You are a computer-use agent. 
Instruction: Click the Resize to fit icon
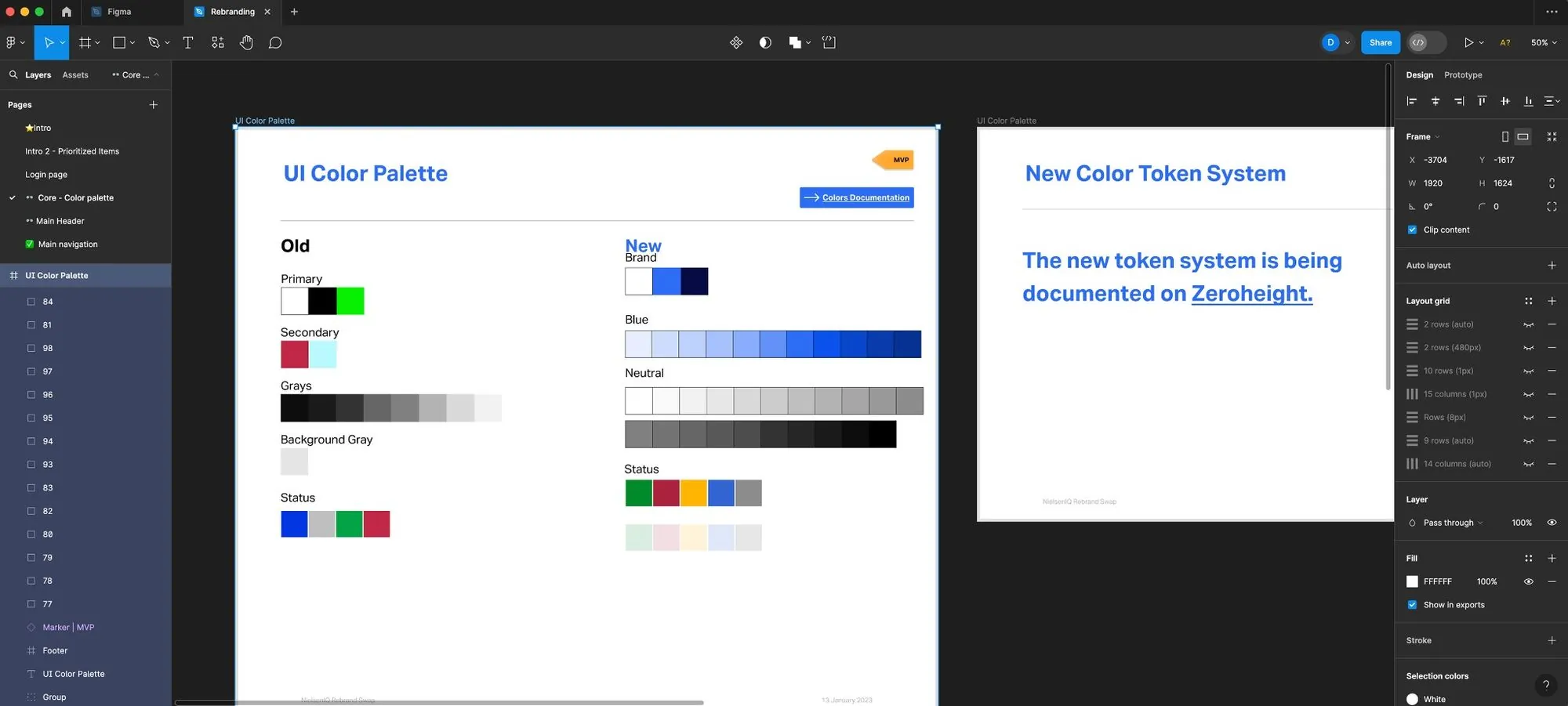(x=1552, y=136)
